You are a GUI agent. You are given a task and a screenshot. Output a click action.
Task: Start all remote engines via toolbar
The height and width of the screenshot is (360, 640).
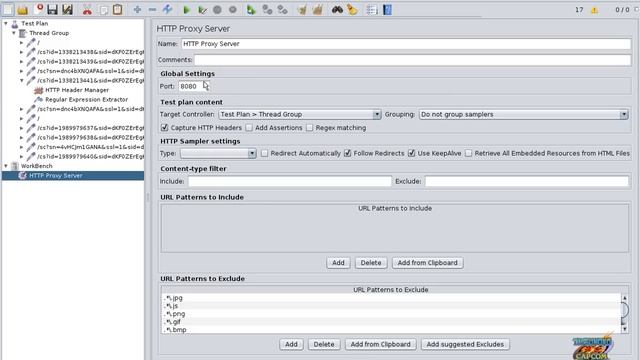pyautogui.click(x=251, y=10)
